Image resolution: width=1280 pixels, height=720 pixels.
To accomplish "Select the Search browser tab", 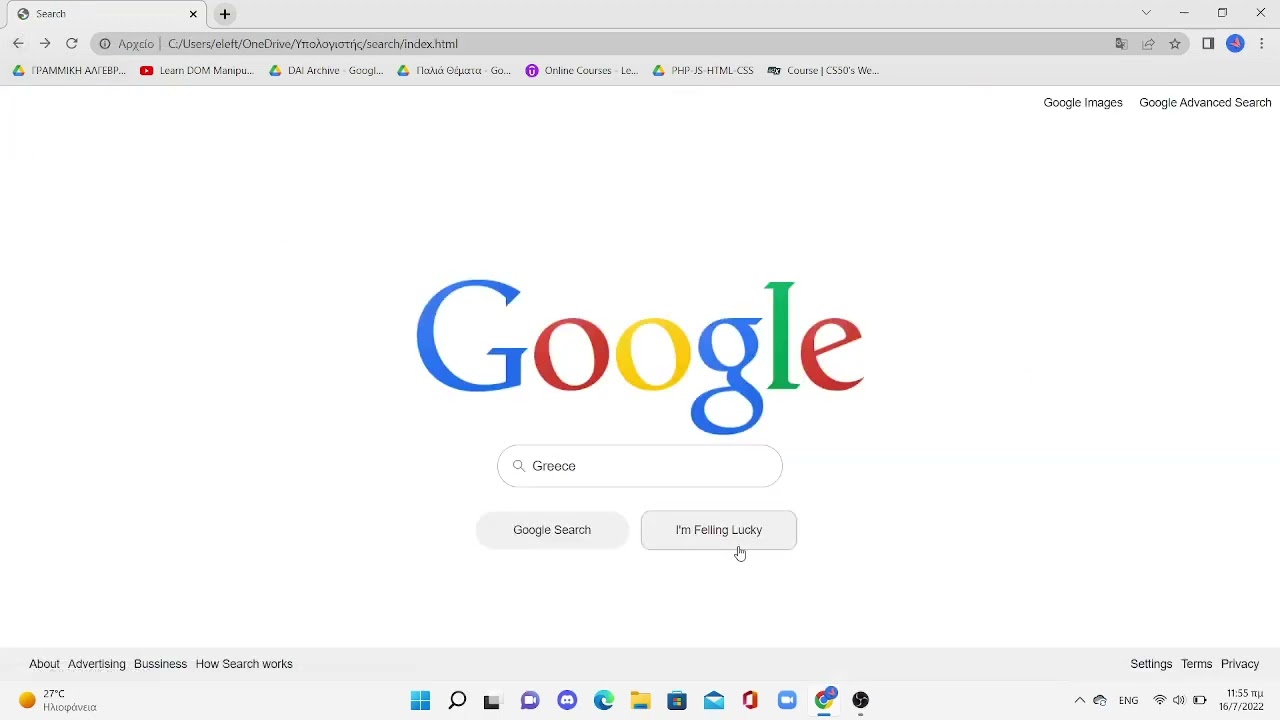I will pos(105,14).
